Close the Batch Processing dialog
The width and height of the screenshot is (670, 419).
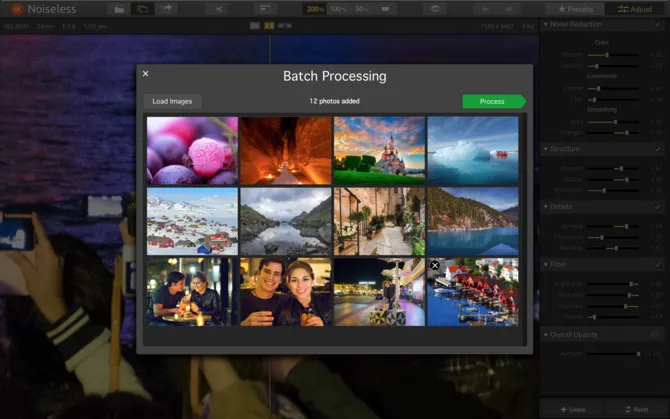click(145, 74)
